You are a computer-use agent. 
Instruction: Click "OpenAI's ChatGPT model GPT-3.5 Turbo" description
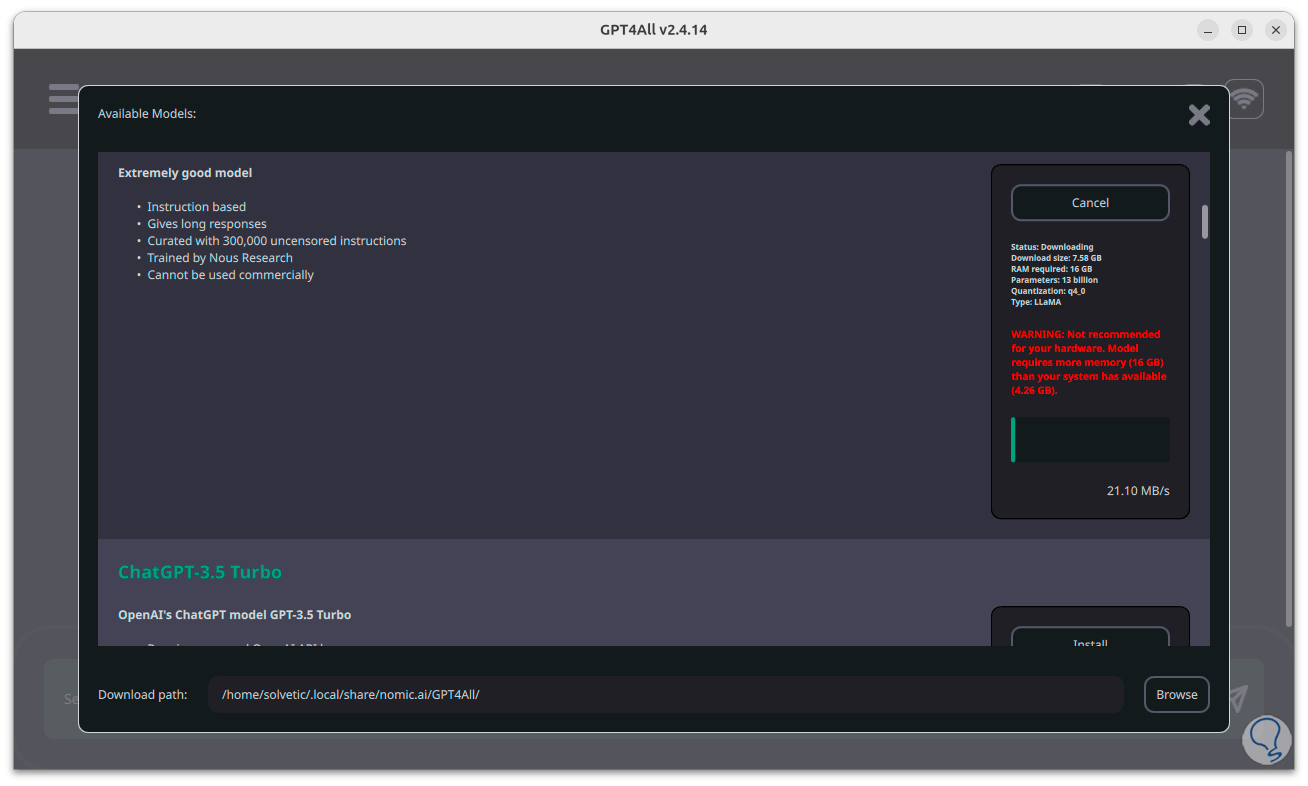pos(235,615)
